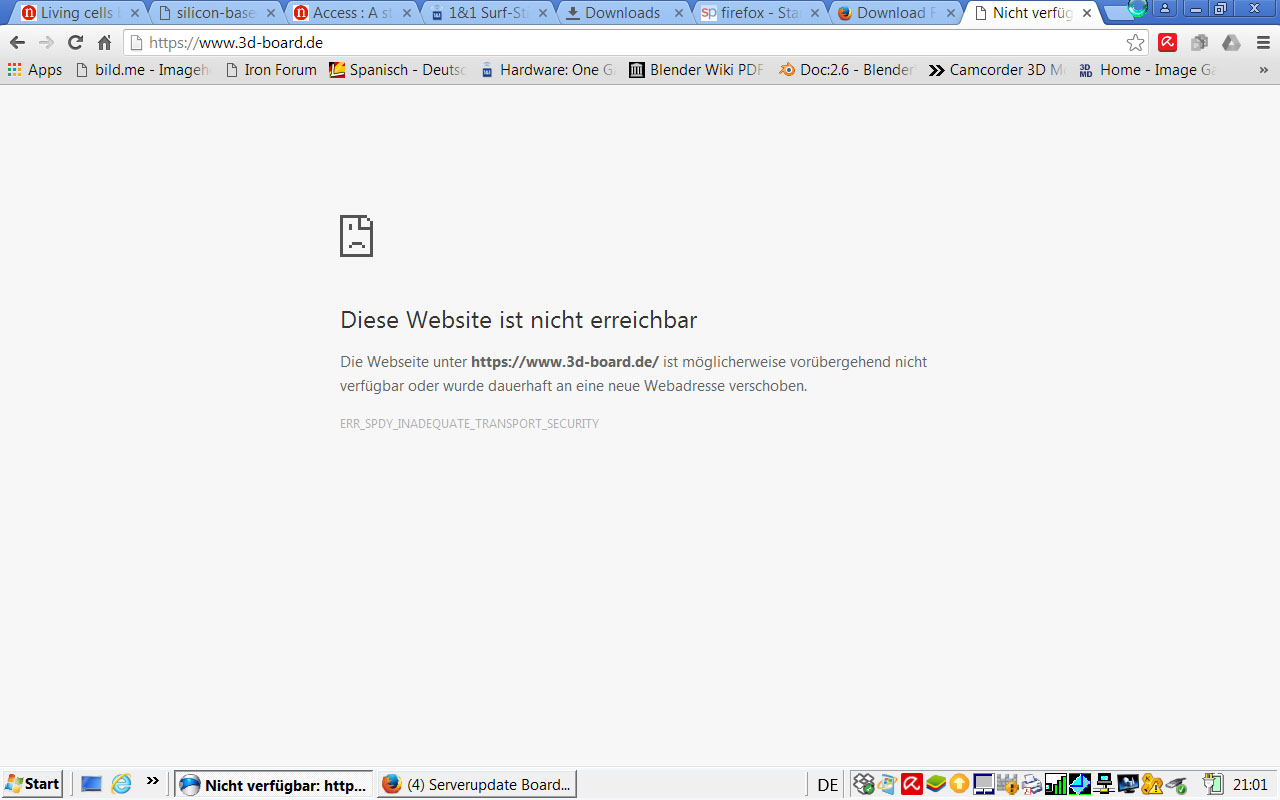Click the gray documents extension icon
1280x800 pixels.
(1199, 43)
